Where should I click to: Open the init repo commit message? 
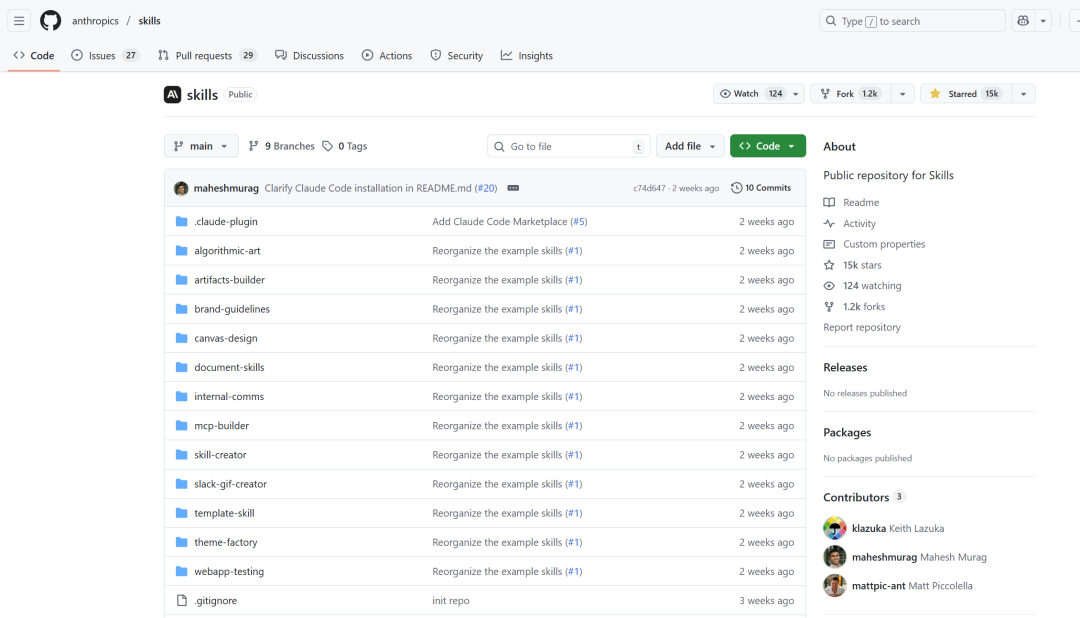point(451,601)
